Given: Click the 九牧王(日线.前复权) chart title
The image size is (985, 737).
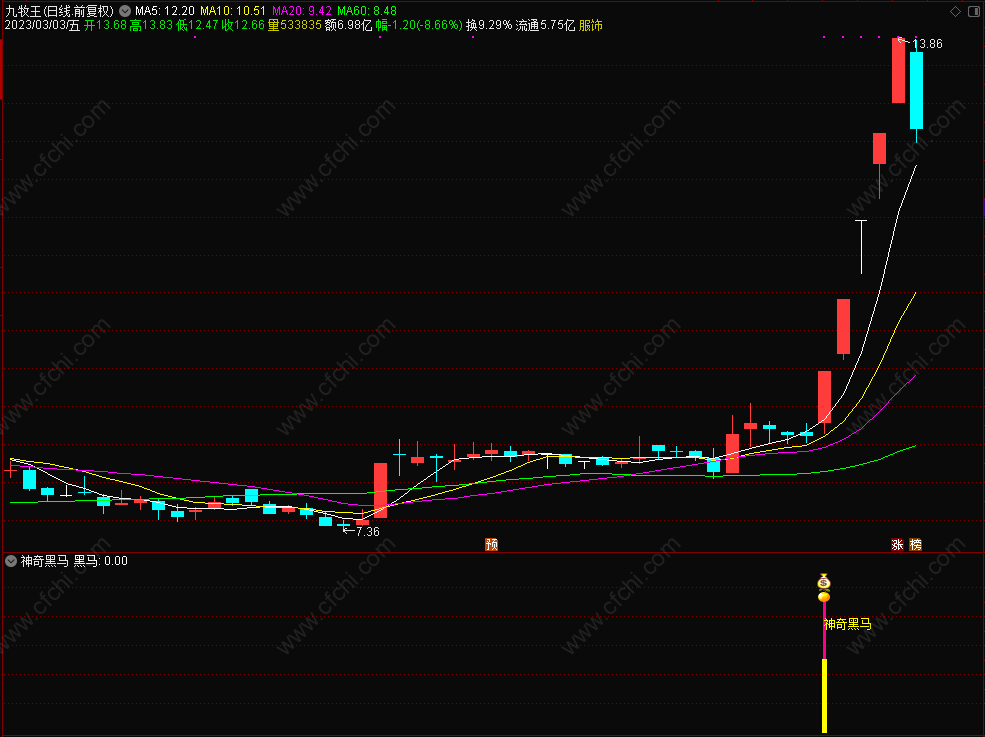Looking at the screenshot, I should point(60,11).
